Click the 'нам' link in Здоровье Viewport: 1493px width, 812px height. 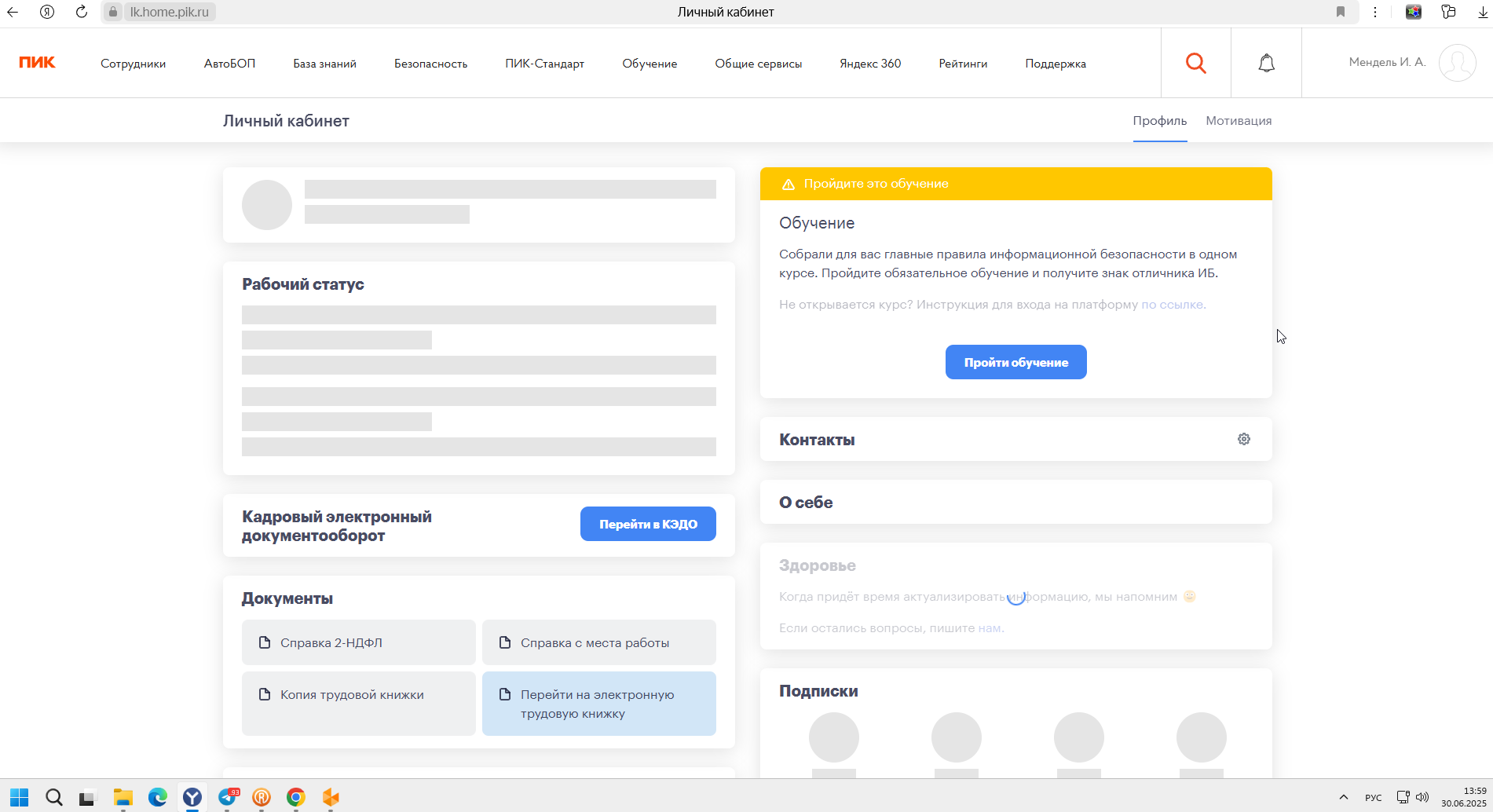coord(990,628)
